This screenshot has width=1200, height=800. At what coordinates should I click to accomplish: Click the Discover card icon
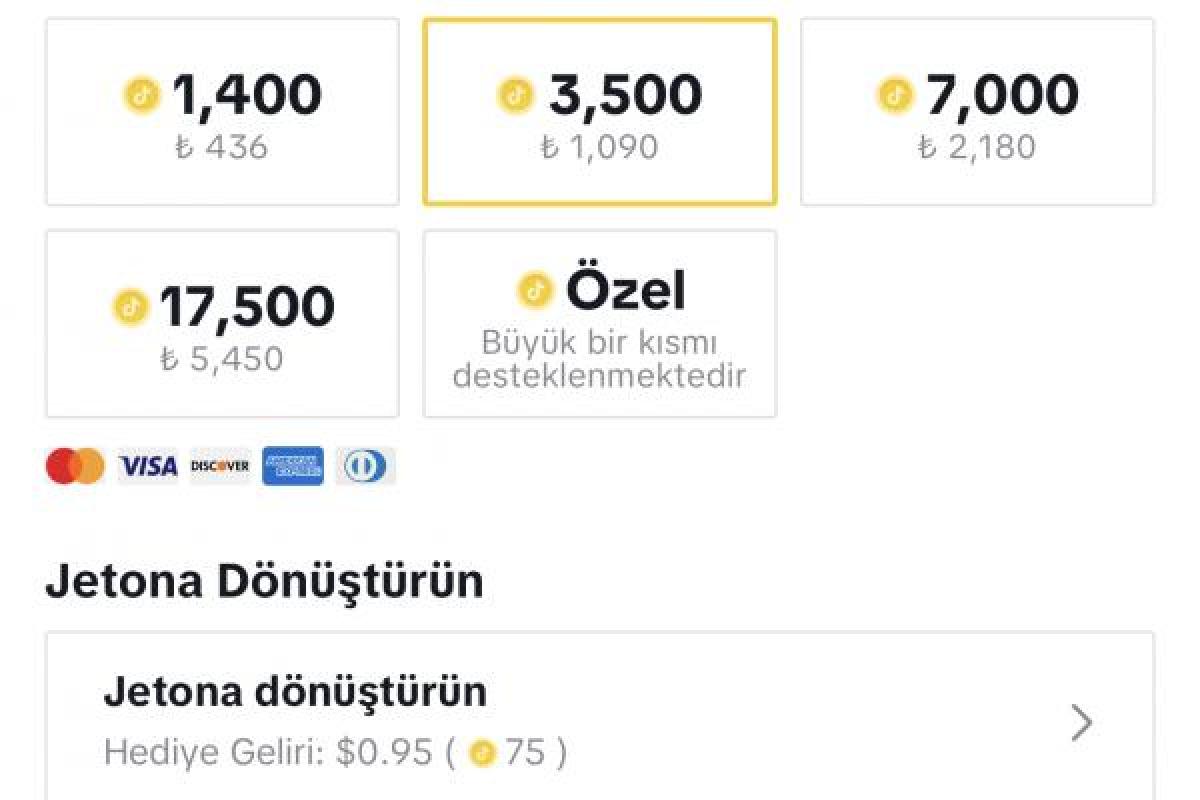pos(220,466)
